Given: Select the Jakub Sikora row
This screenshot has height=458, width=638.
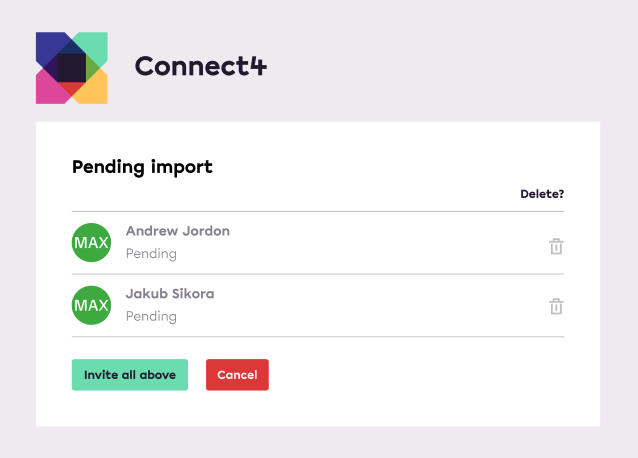Looking at the screenshot, I should [318, 305].
